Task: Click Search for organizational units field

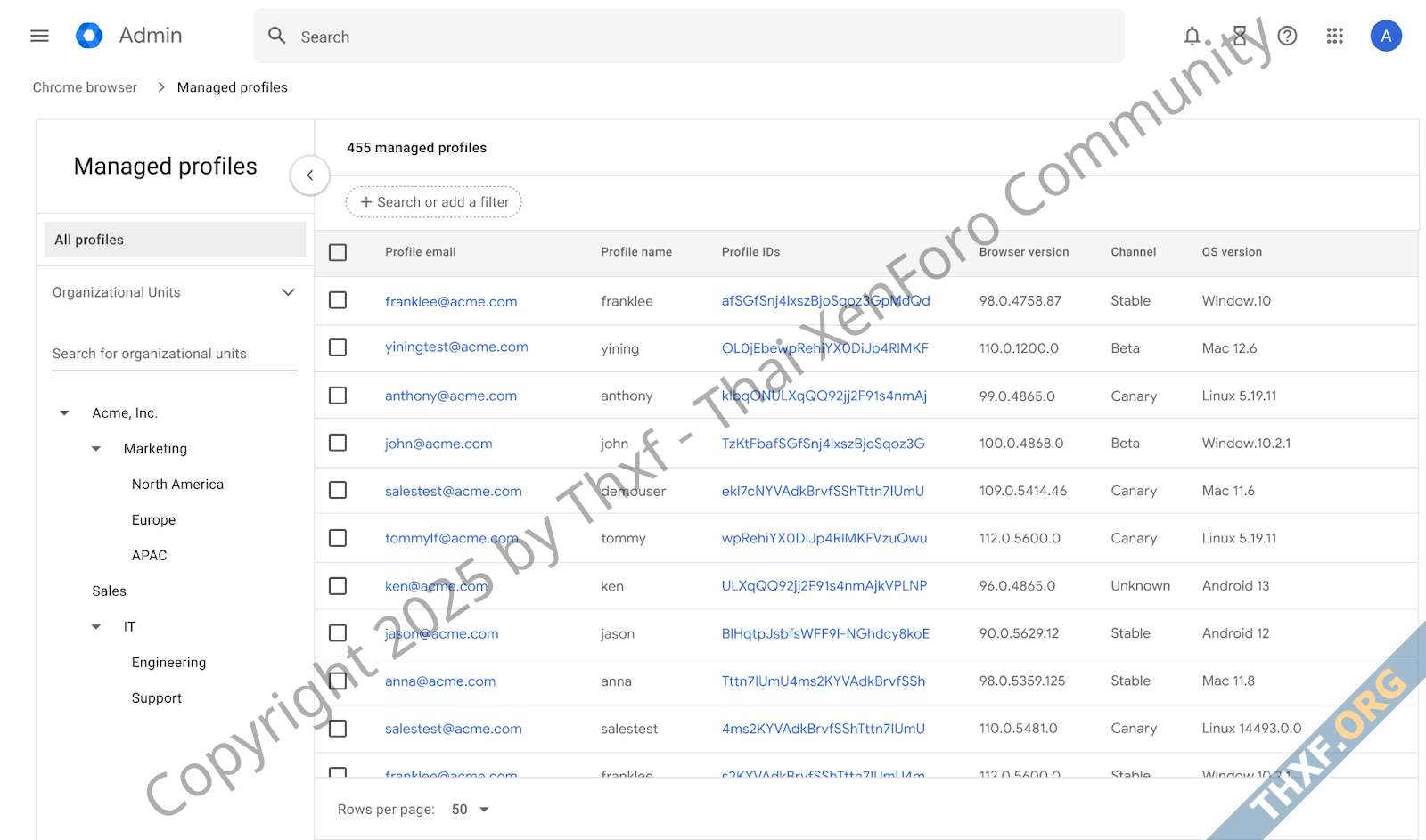Action: tap(175, 354)
